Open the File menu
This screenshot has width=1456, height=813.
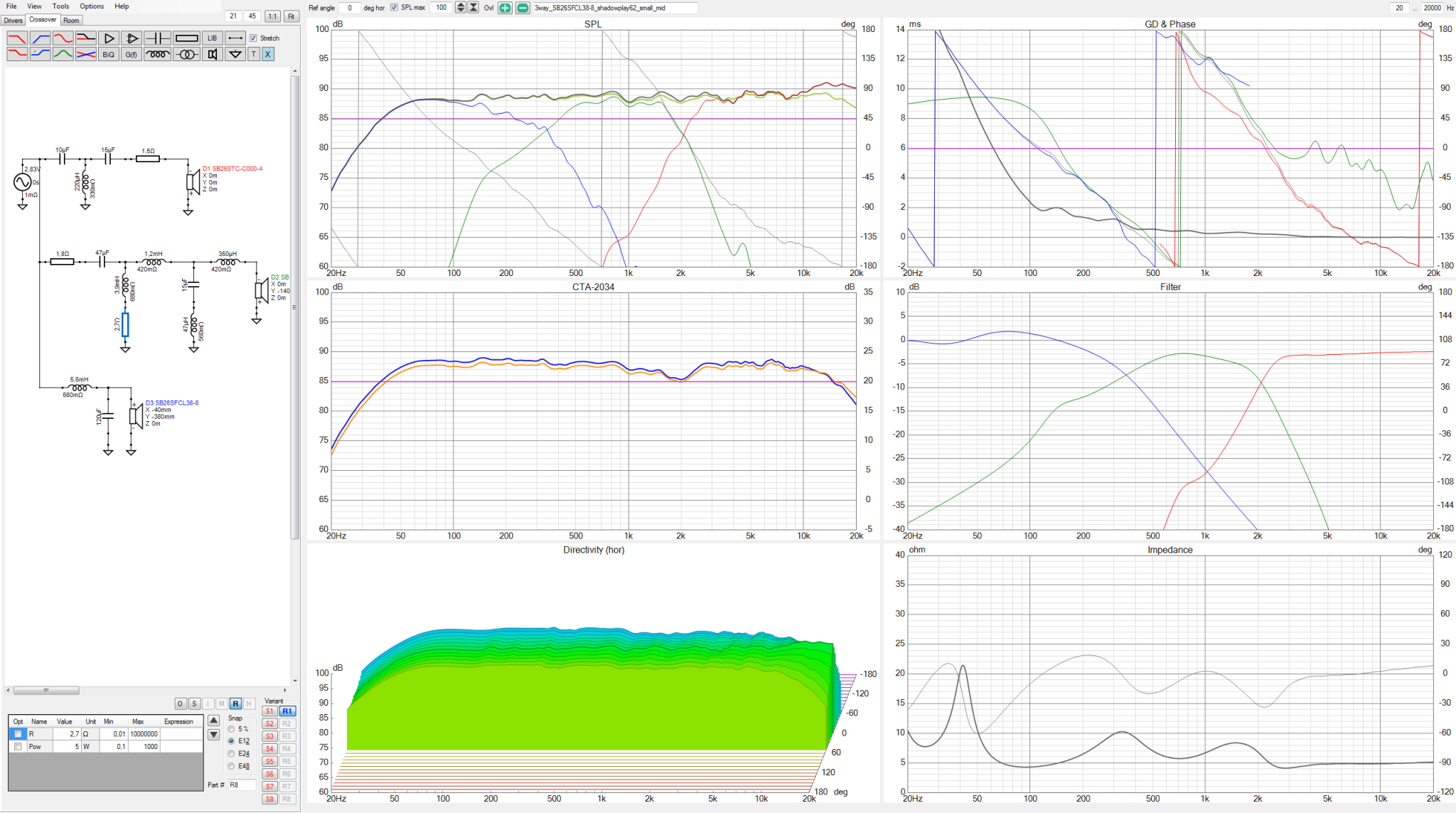tap(11, 6)
